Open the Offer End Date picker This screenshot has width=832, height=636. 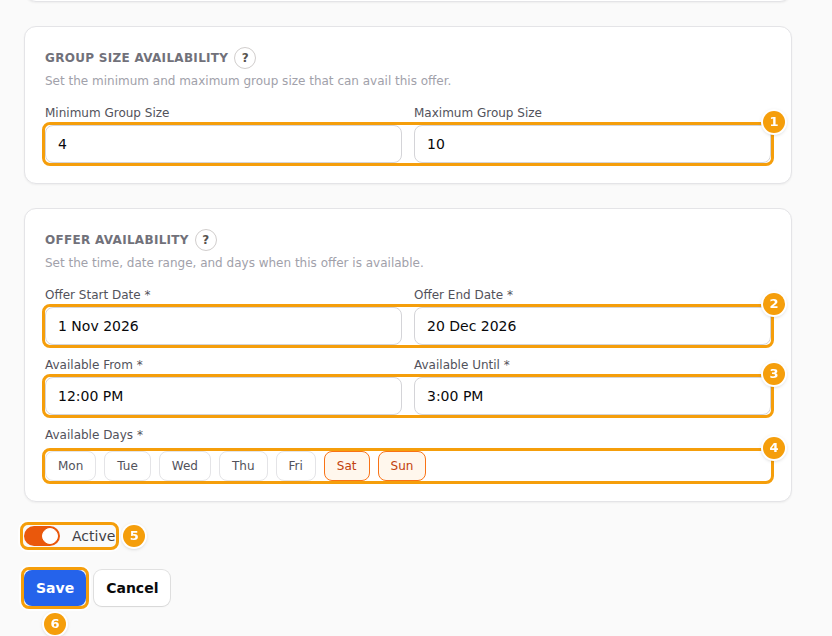coord(592,326)
